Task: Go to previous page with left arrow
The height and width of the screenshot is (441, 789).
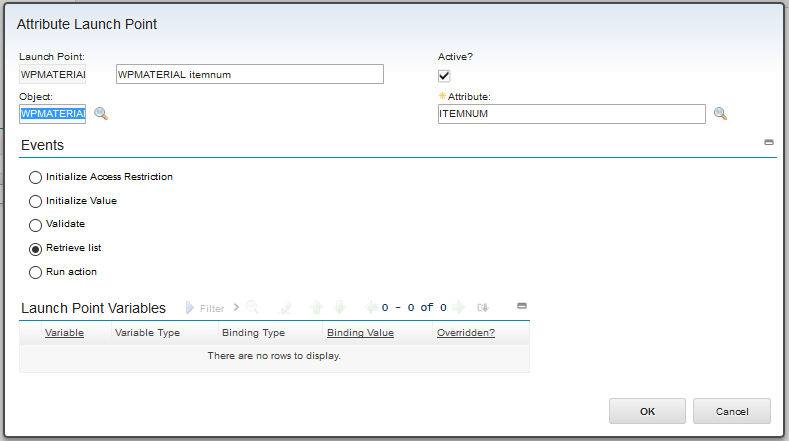Action: tap(371, 307)
